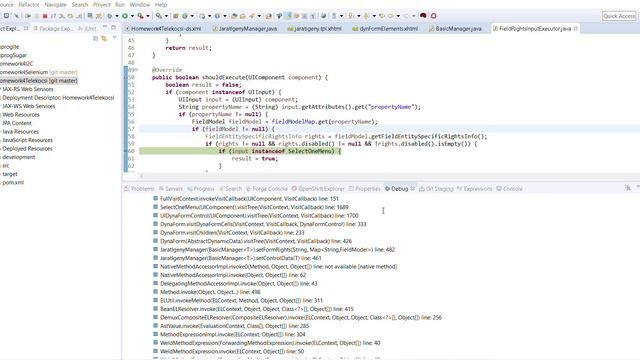Image resolution: width=640 pixels, height=360 pixels.
Task: Select the pom.xml file in Project Explorer
Action: pos(13,182)
